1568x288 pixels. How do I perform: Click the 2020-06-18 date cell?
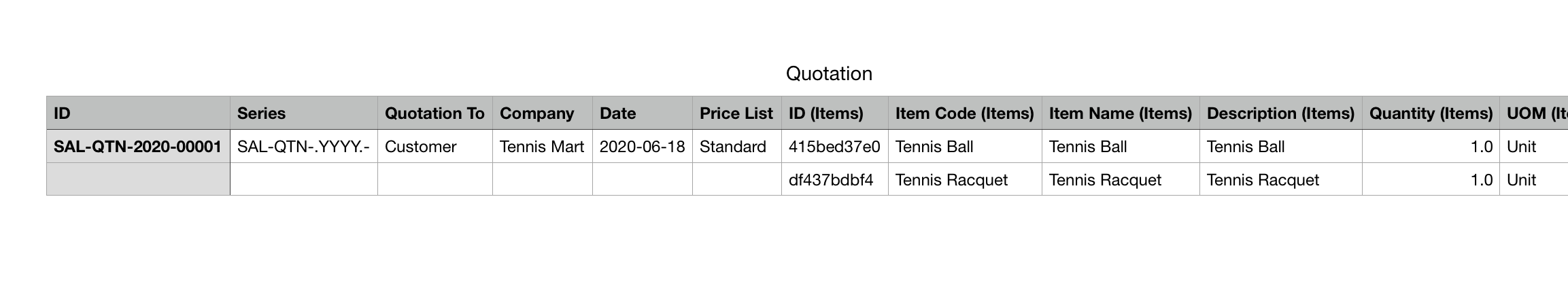coord(642,147)
